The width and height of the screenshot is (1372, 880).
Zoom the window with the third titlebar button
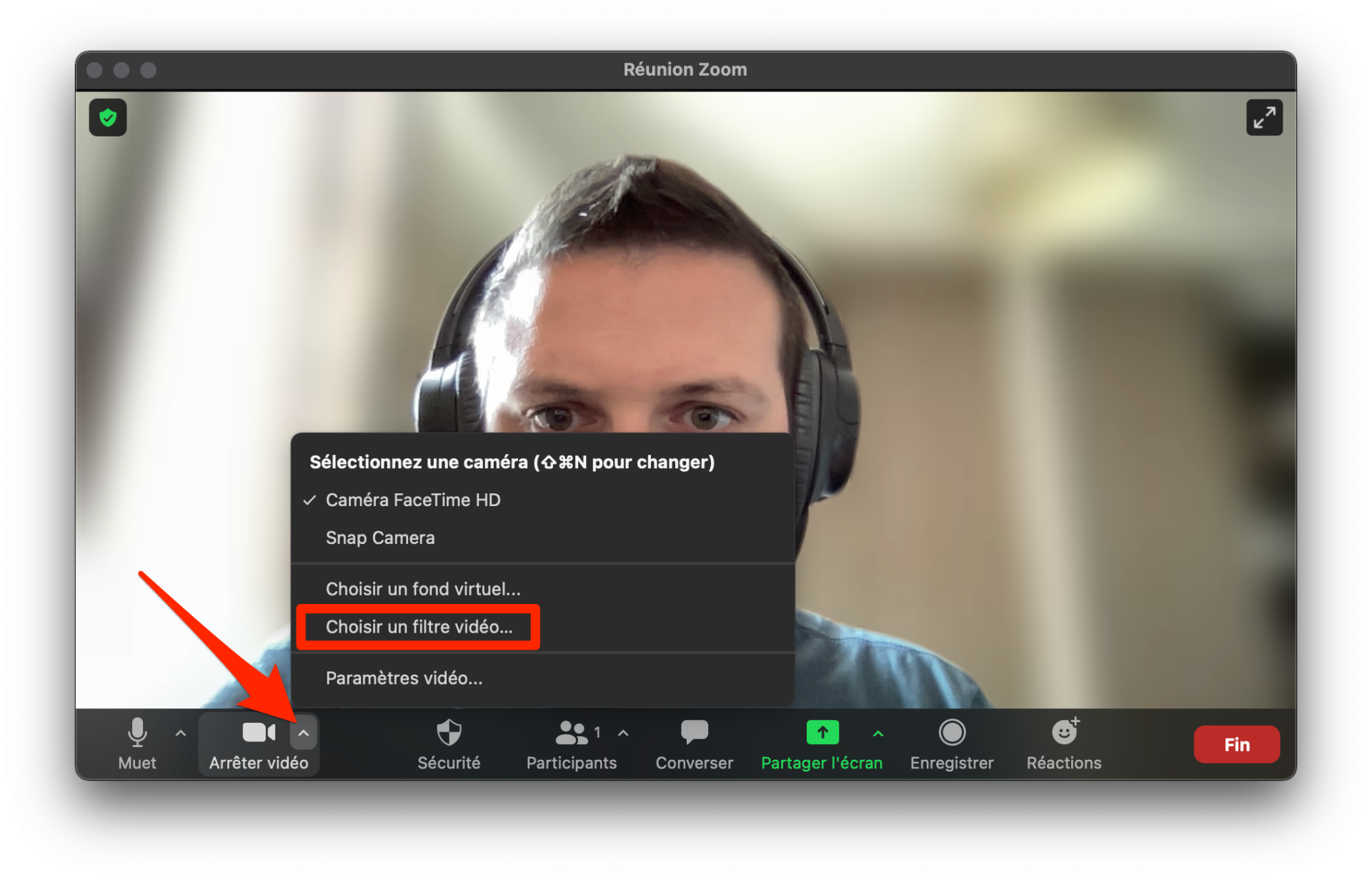(149, 70)
